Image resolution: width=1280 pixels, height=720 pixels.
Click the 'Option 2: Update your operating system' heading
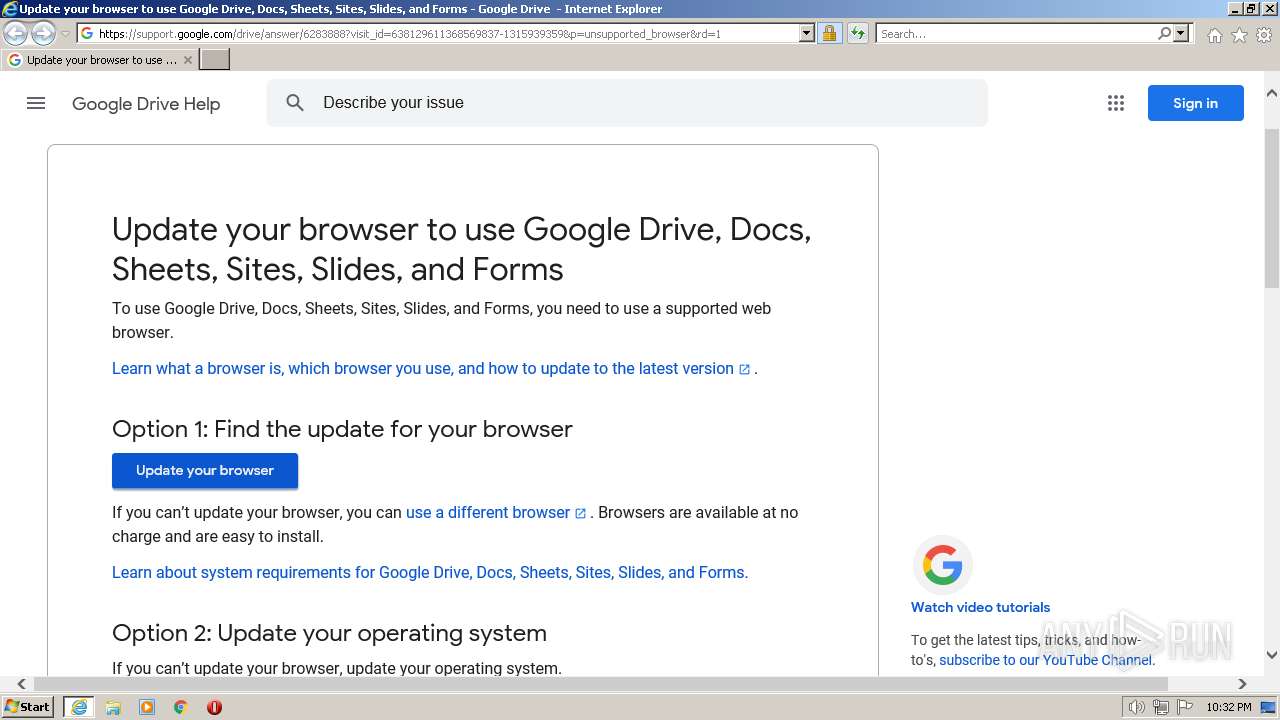click(x=329, y=633)
